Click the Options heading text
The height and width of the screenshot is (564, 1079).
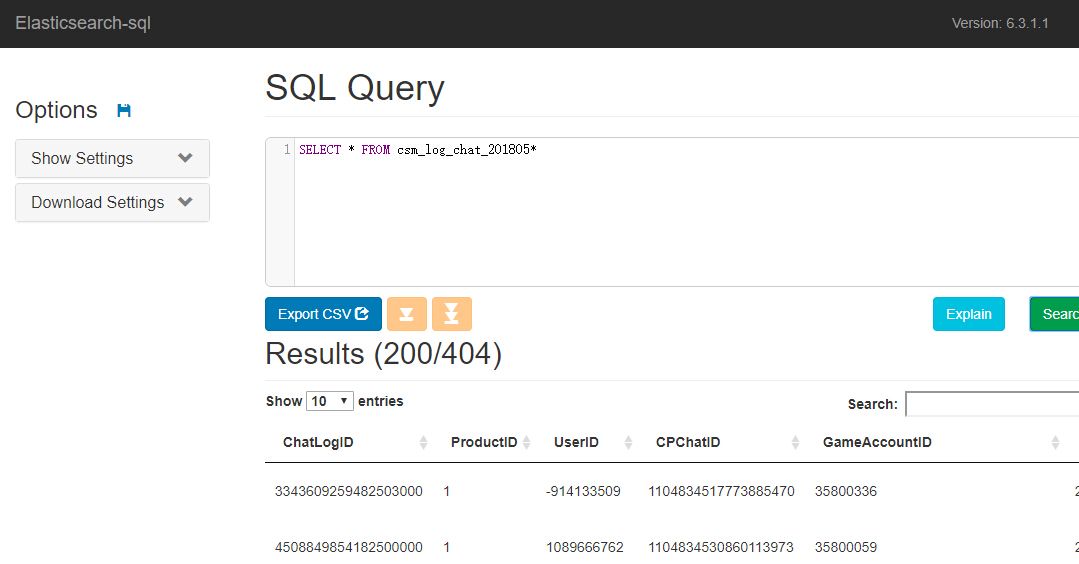pyautogui.click(x=56, y=110)
